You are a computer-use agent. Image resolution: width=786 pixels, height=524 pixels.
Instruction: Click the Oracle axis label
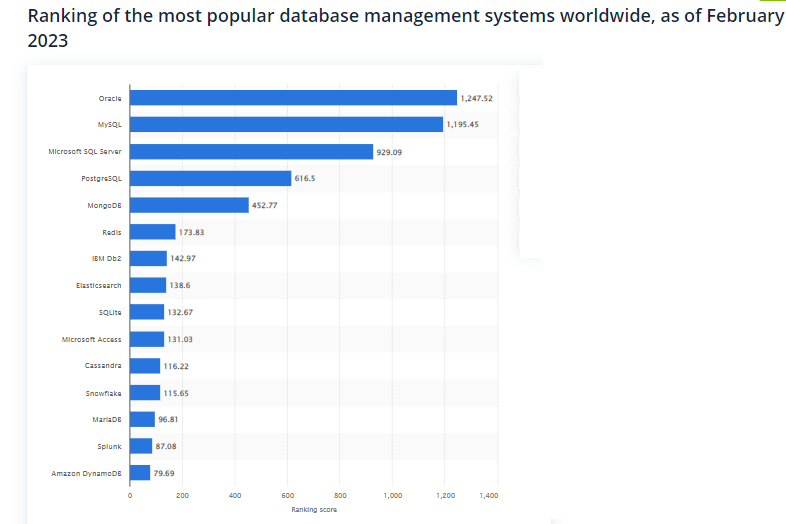pyautogui.click(x=110, y=98)
